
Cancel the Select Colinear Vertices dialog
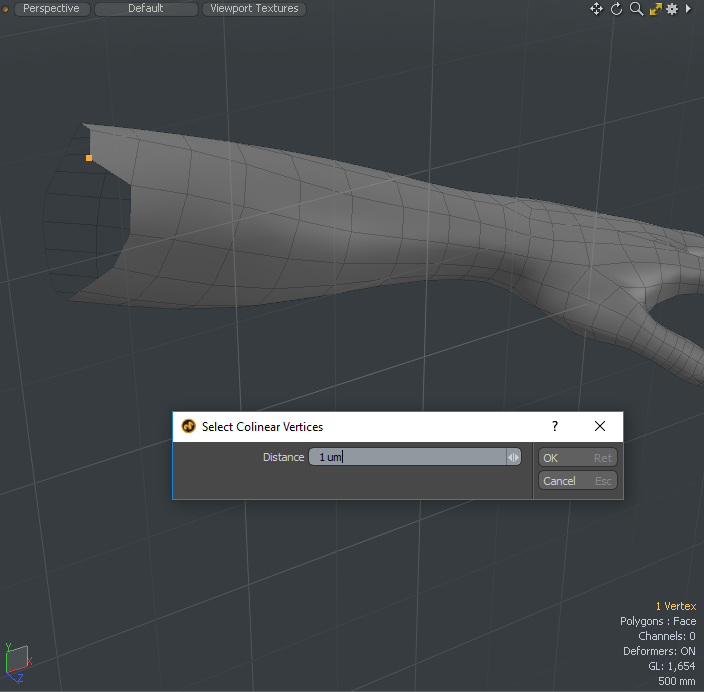(x=577, y=481)
